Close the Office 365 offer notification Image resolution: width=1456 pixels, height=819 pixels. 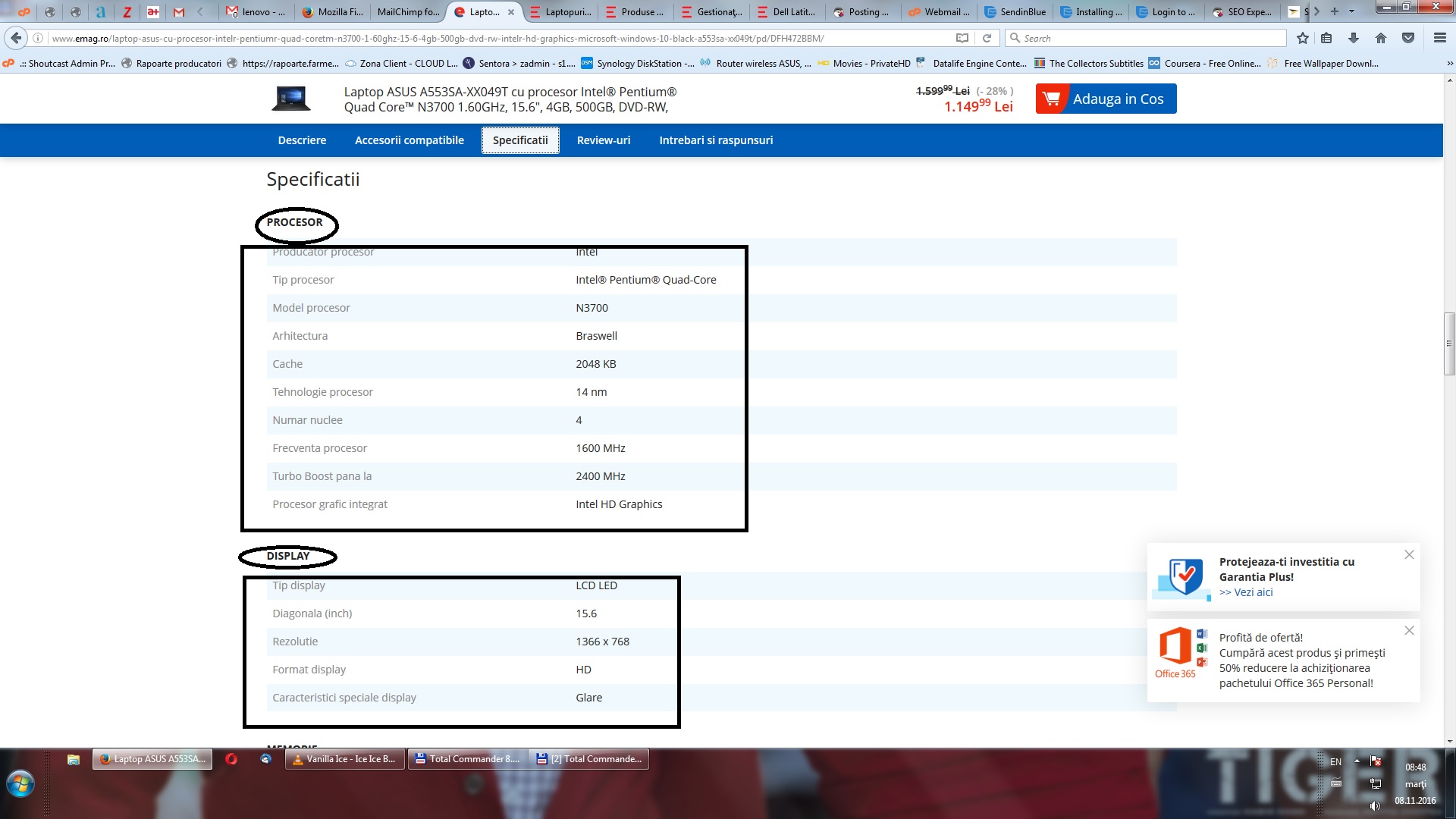(x=1409, y=630)
